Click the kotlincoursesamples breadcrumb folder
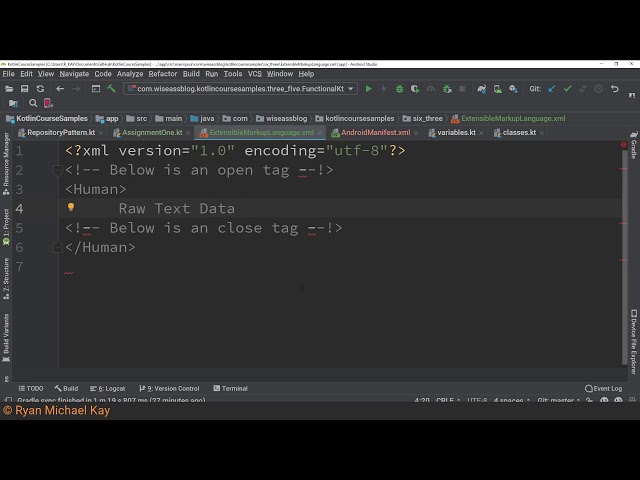The height and width of the screenshot is (480, 640). click(355, 118)
